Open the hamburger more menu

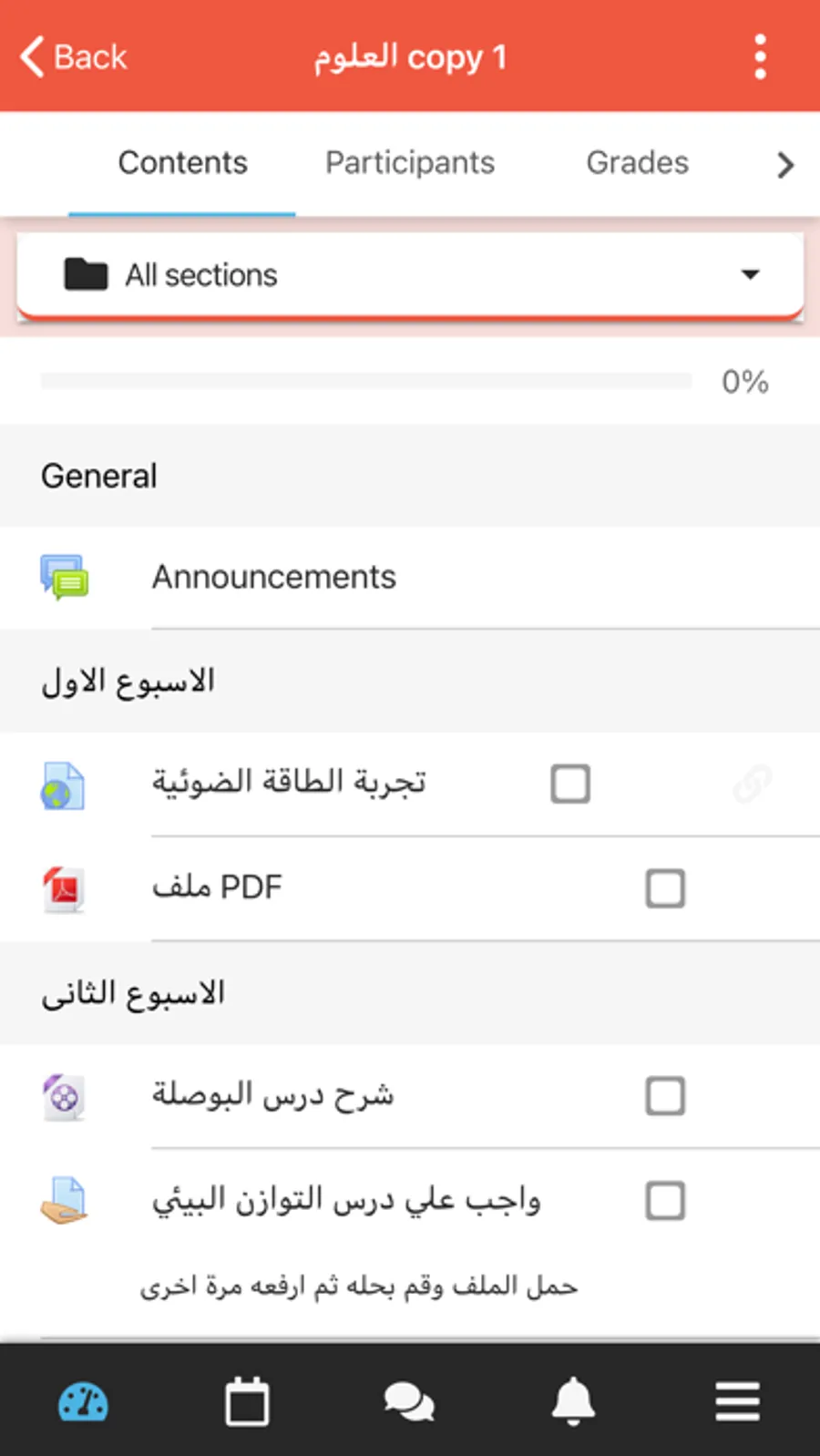pyautogui.click(x=737, y=1401)
